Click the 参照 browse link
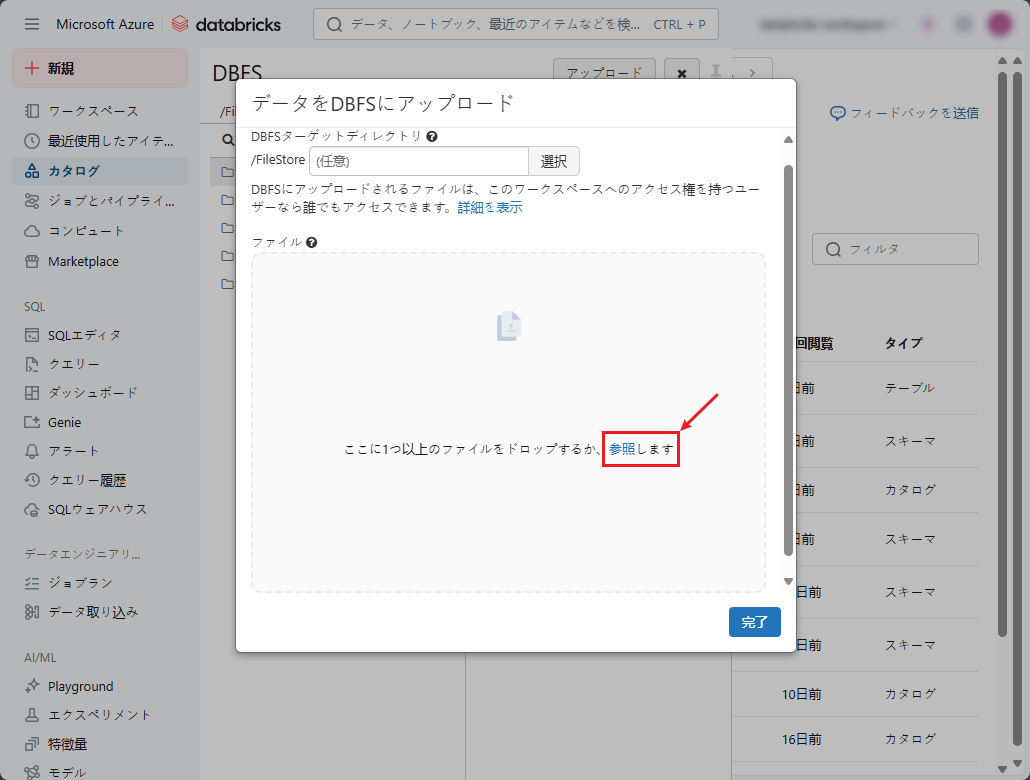This screenshot has width=1030, height=780. point(622,450)
